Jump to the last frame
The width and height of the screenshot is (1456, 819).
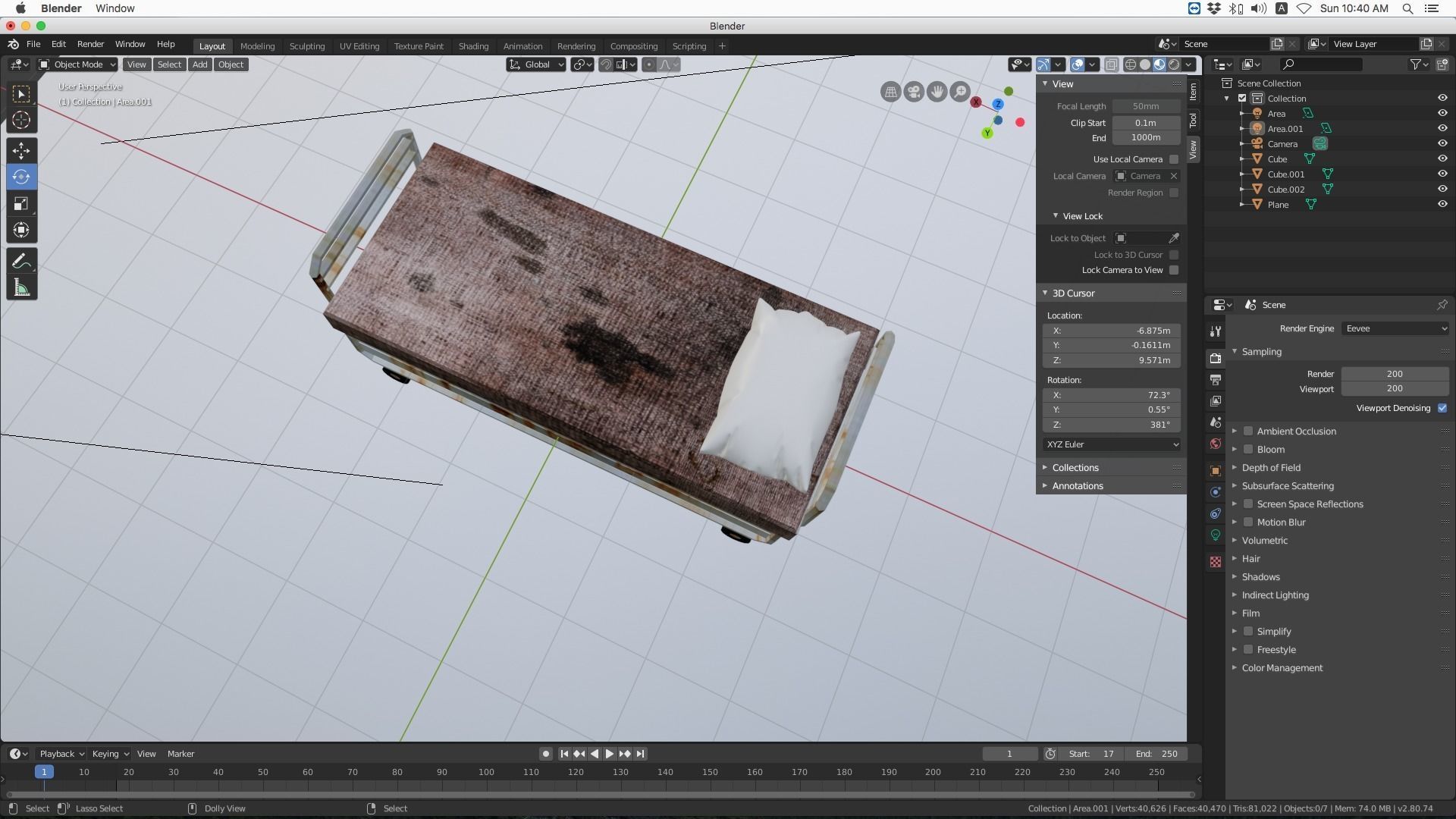coord(641,754)
